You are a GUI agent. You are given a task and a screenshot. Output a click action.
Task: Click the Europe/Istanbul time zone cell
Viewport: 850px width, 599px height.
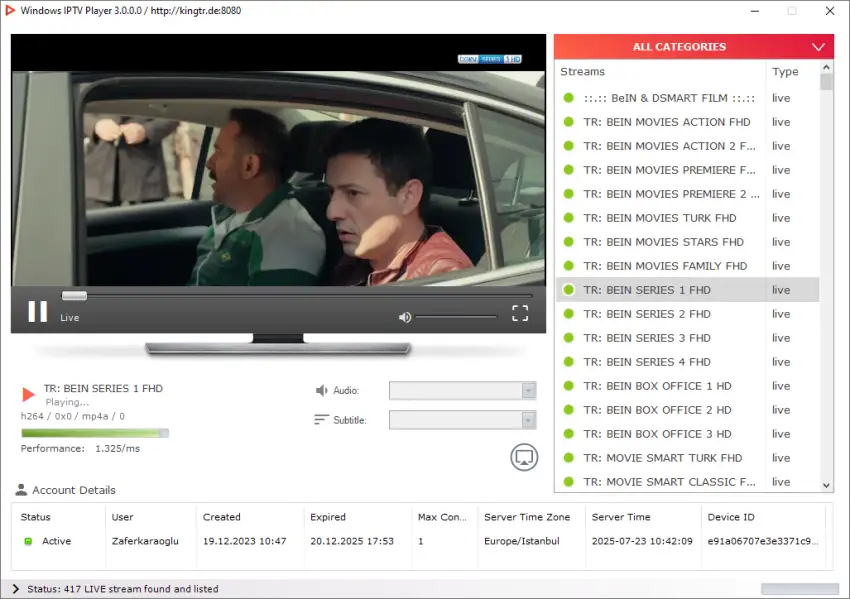[521, 541]
